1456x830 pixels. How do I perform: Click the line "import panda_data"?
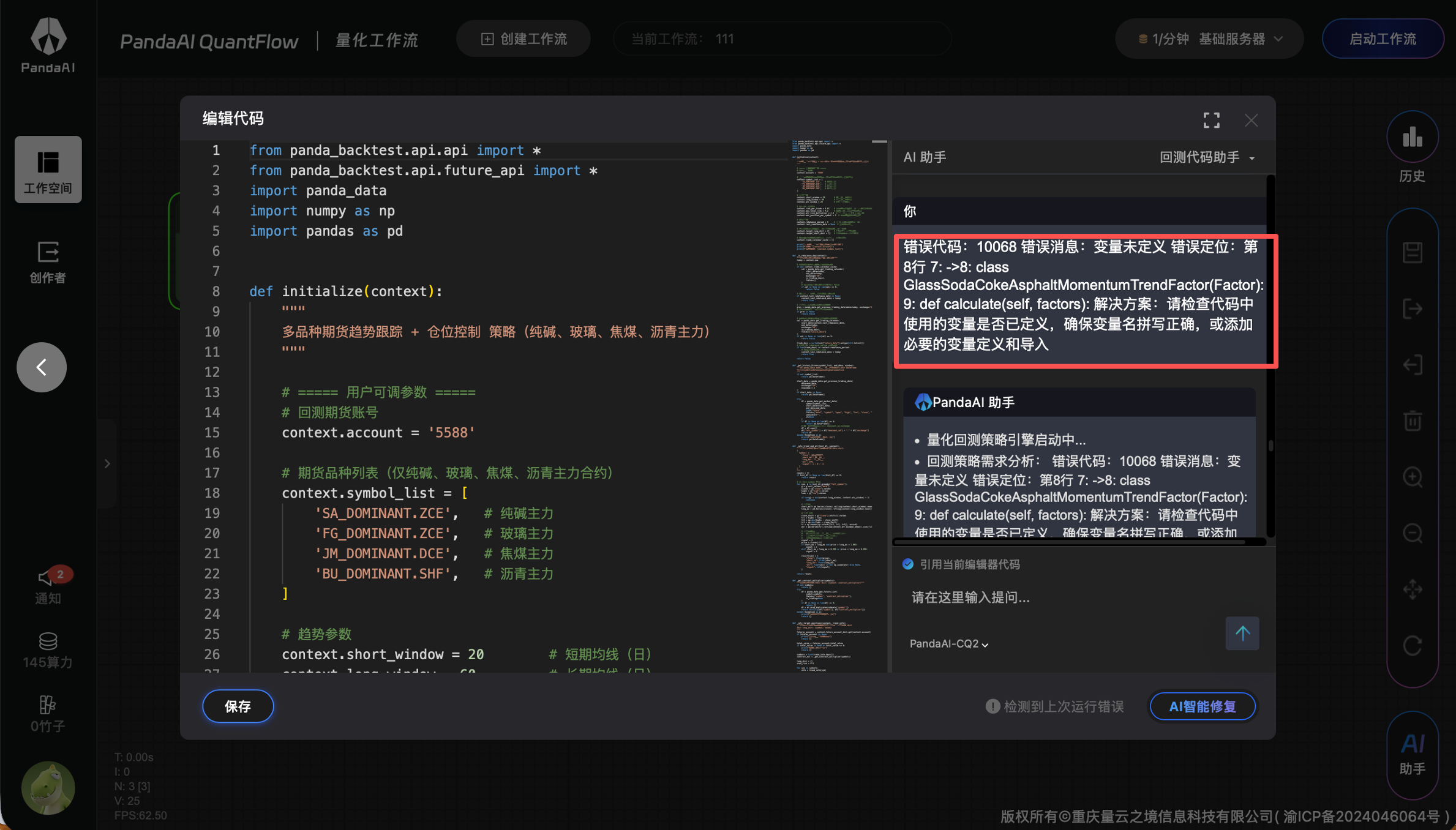point(318,191)
